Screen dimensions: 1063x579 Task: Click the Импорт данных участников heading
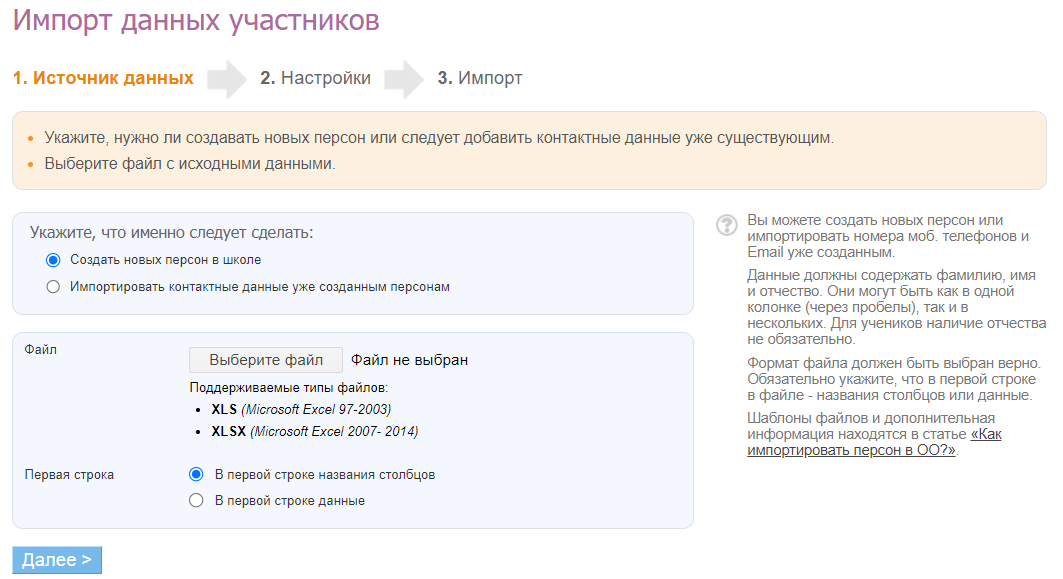click(x=196, y=21)
